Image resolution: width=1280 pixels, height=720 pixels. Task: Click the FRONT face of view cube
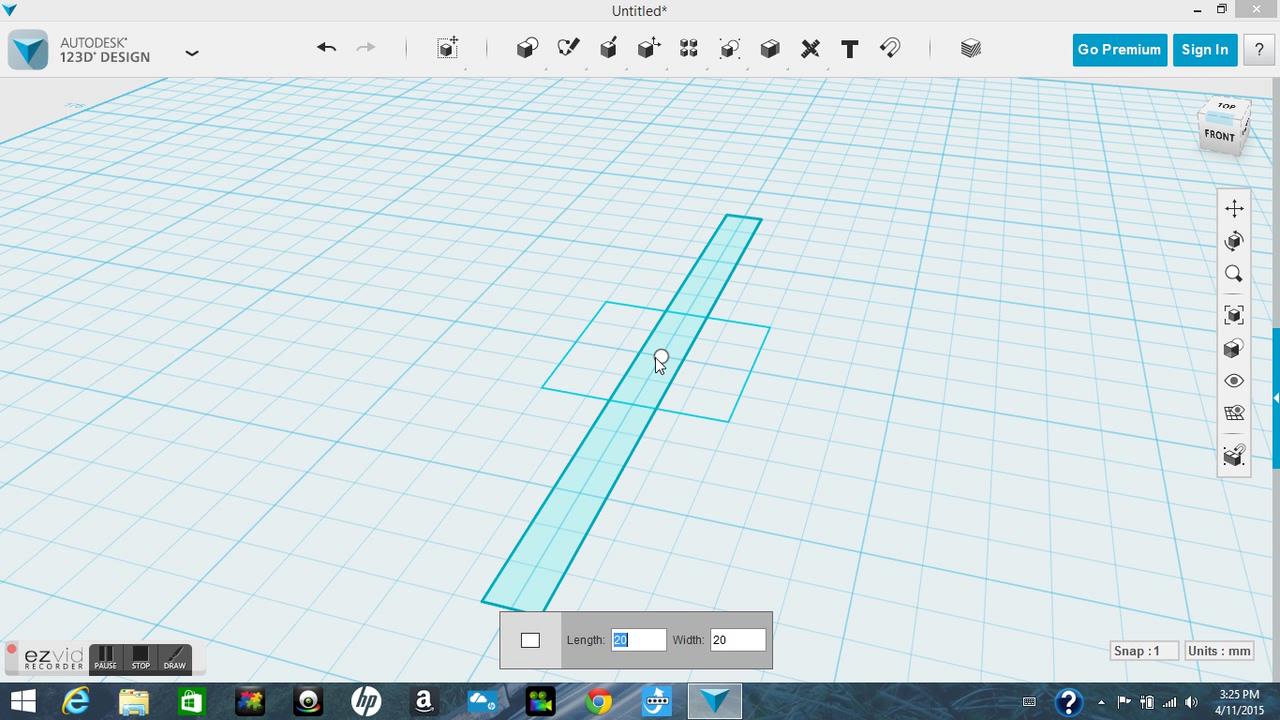pos(1219,135)
